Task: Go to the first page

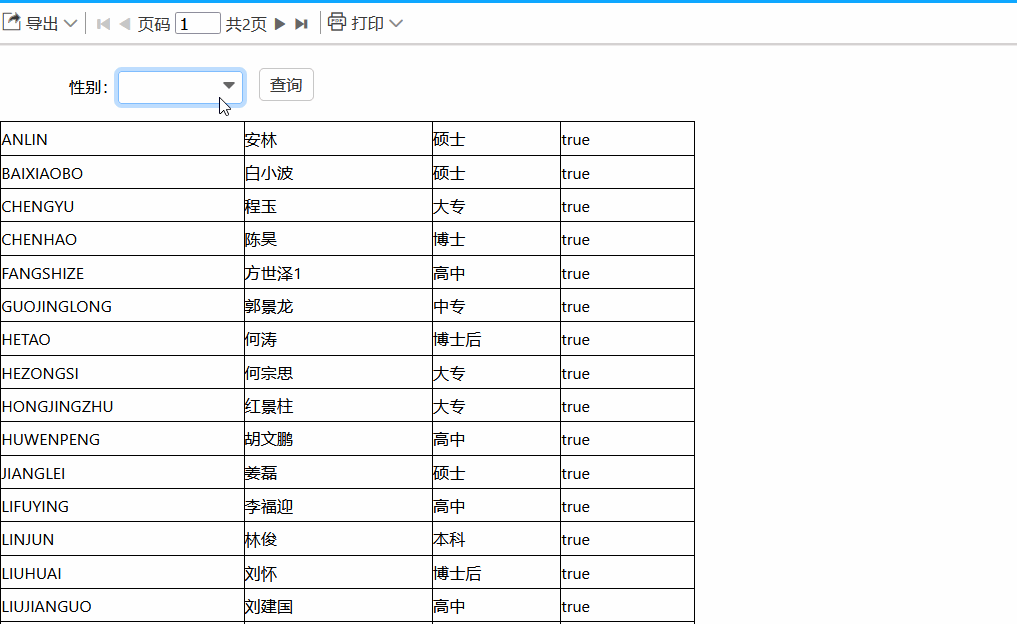Action: [102, 24]
